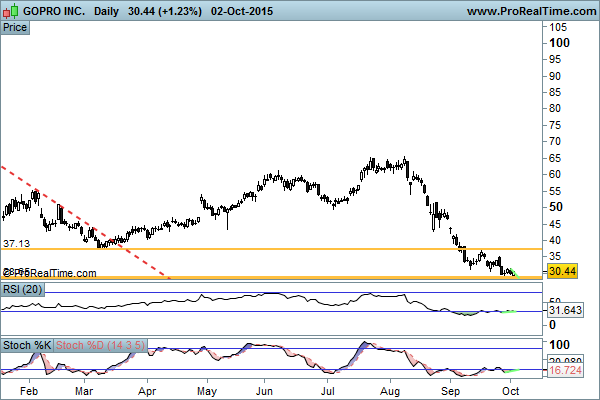
Task: Select the Stoch %D (14 3 5) label
Action: tap(100, 345)
